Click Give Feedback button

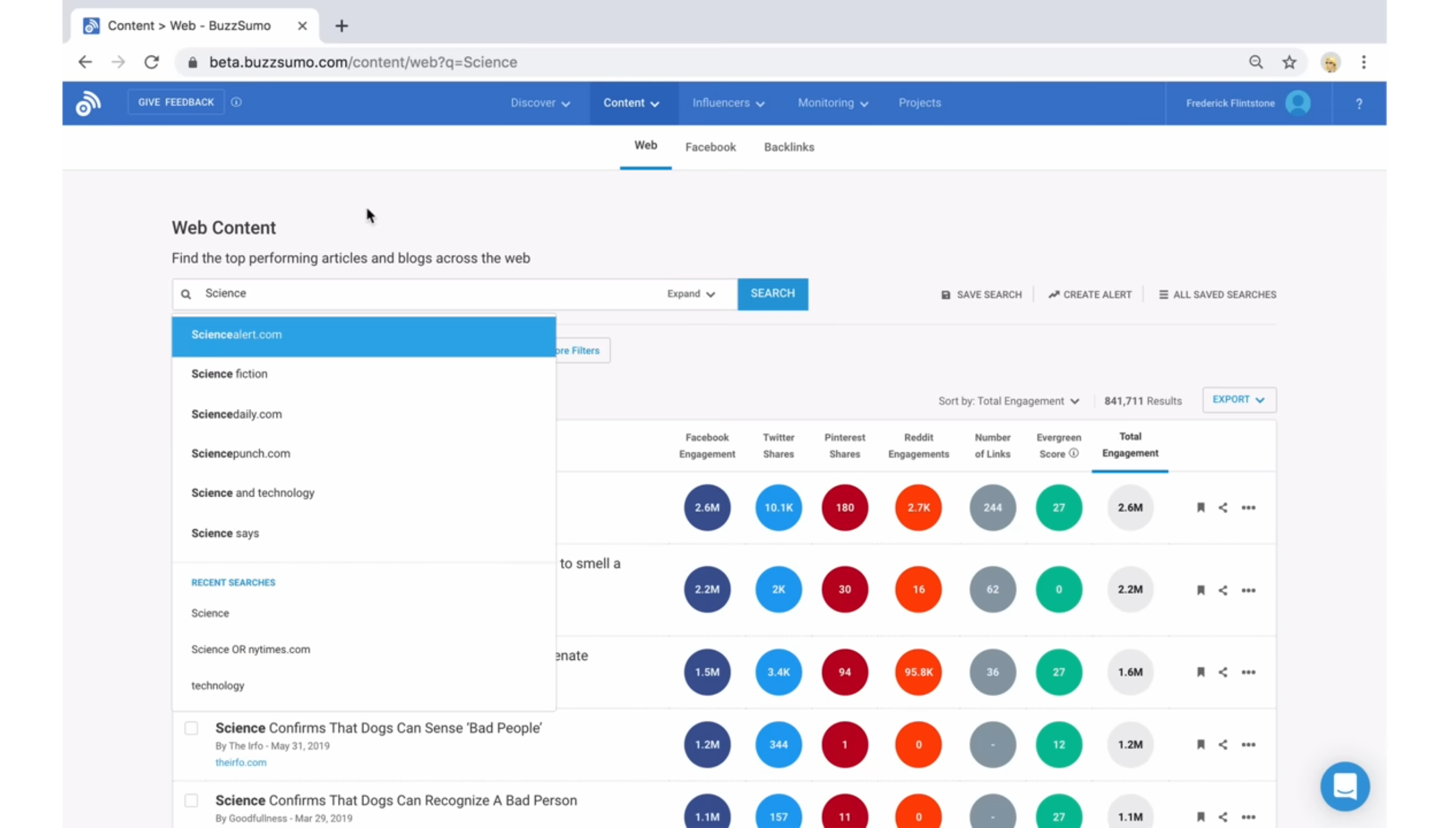click(x=176, y=102)
